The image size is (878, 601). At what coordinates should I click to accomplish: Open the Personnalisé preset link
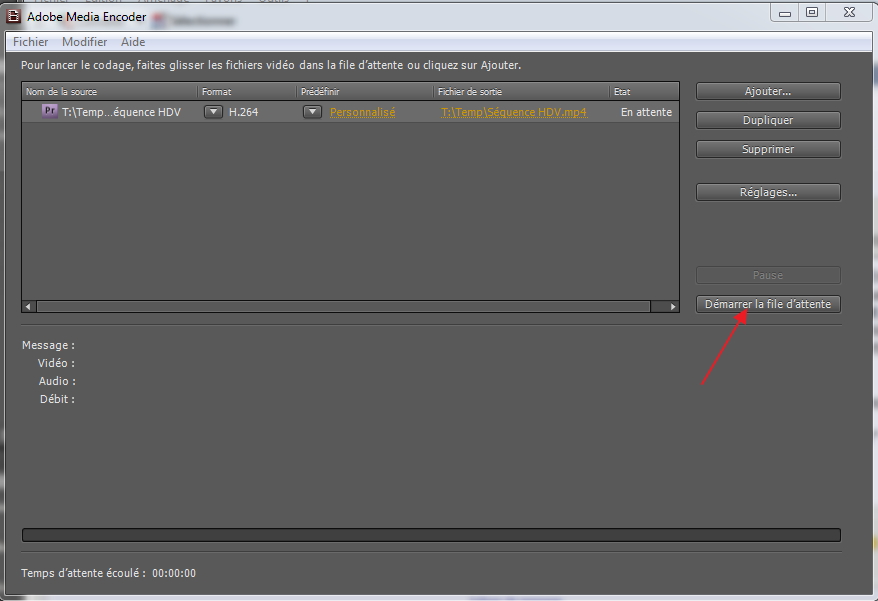point(362,112)
